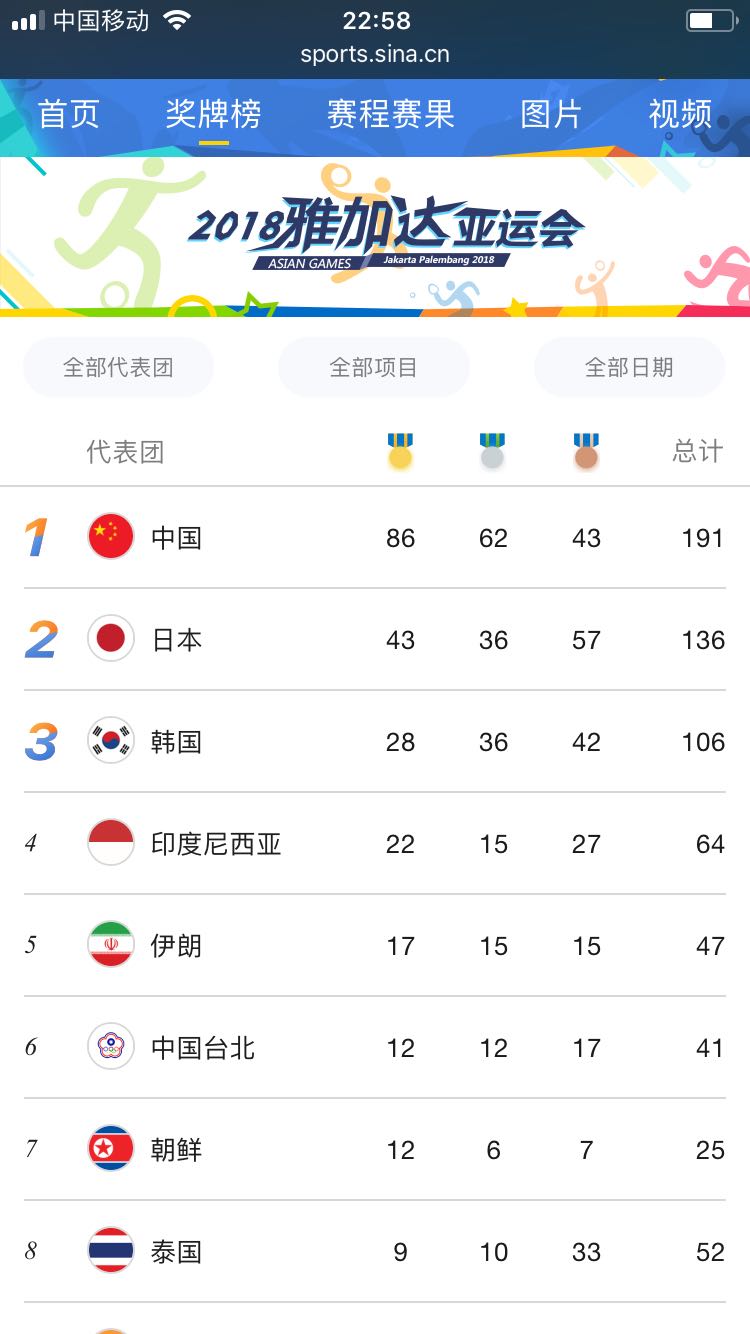The image size is (750, 1334).
Task: Tap the silver medal column icon
Action: 492,451
